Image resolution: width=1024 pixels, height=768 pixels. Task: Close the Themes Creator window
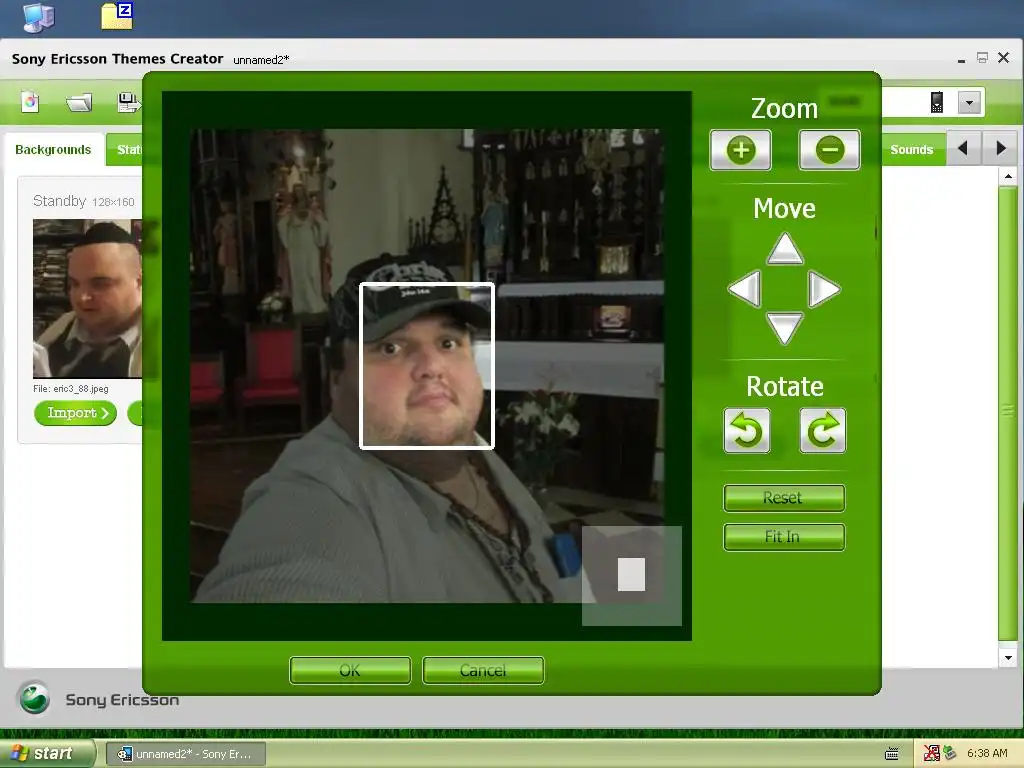[1004, 58]
